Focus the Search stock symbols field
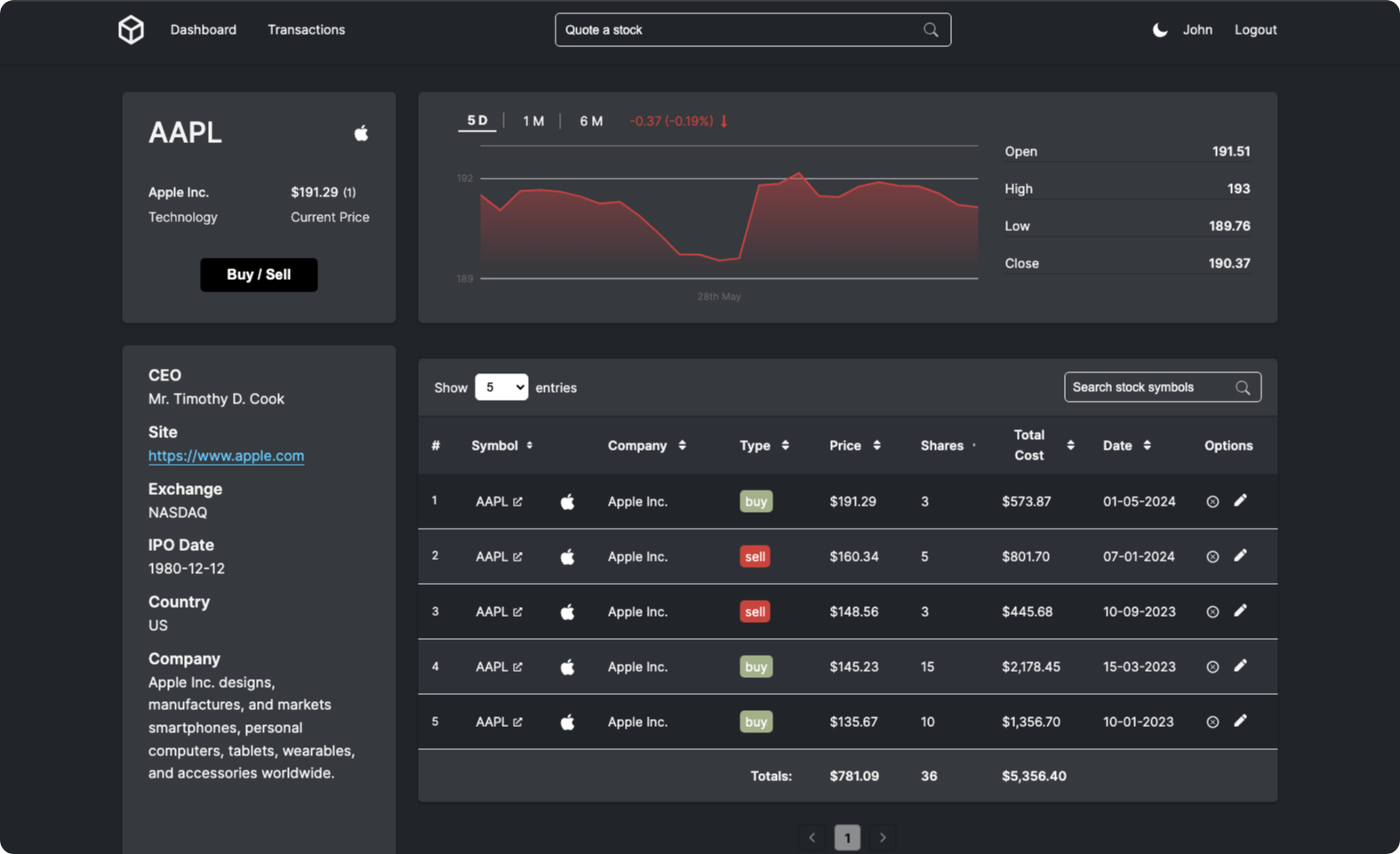 1163,387
